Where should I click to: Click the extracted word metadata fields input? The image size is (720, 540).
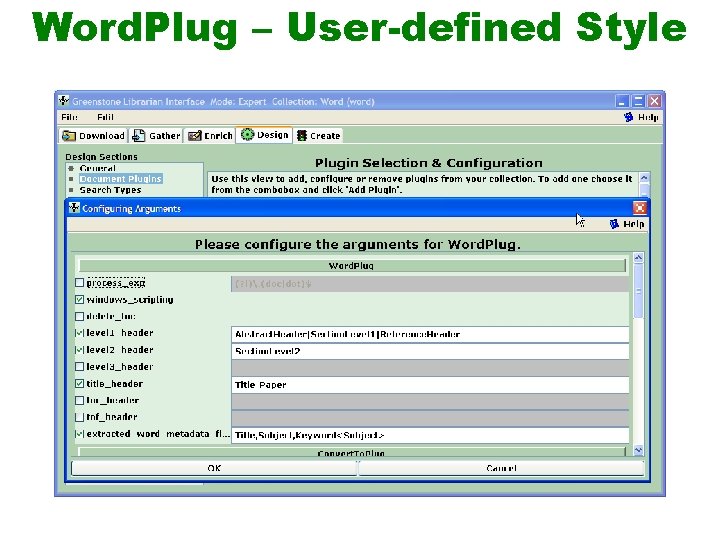tap(430, 435)
